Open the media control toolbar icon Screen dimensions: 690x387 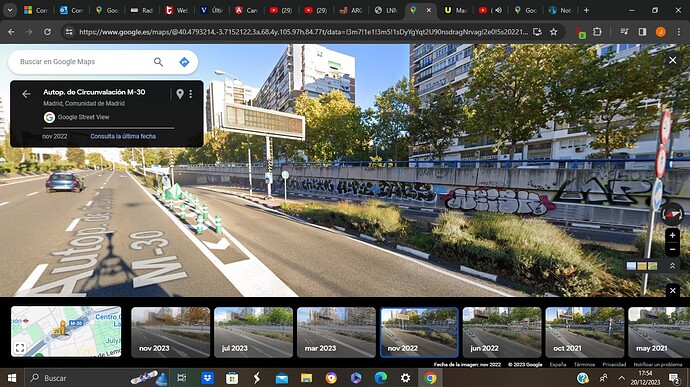coord(624,32)
